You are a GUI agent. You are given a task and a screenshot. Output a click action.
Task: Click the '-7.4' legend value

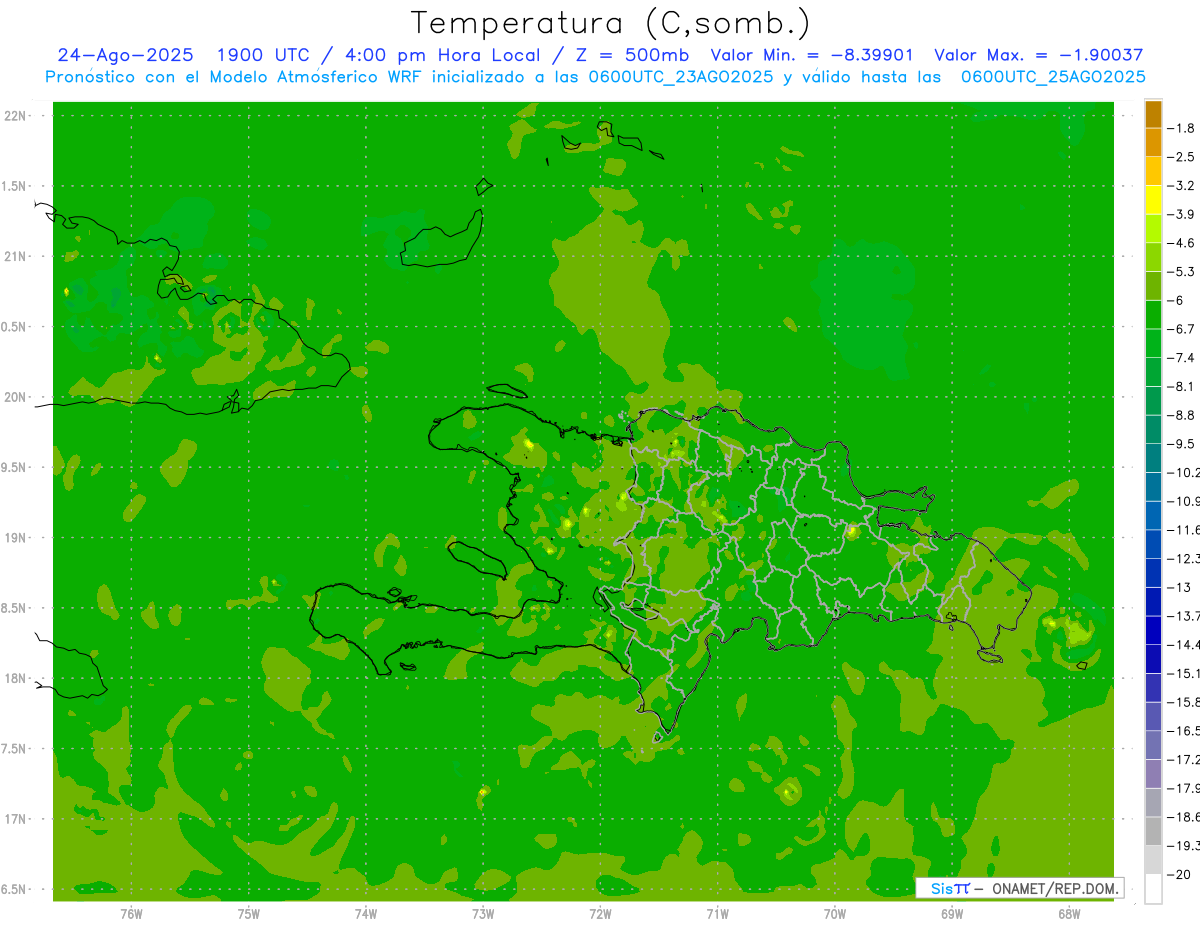(1182, 357)
